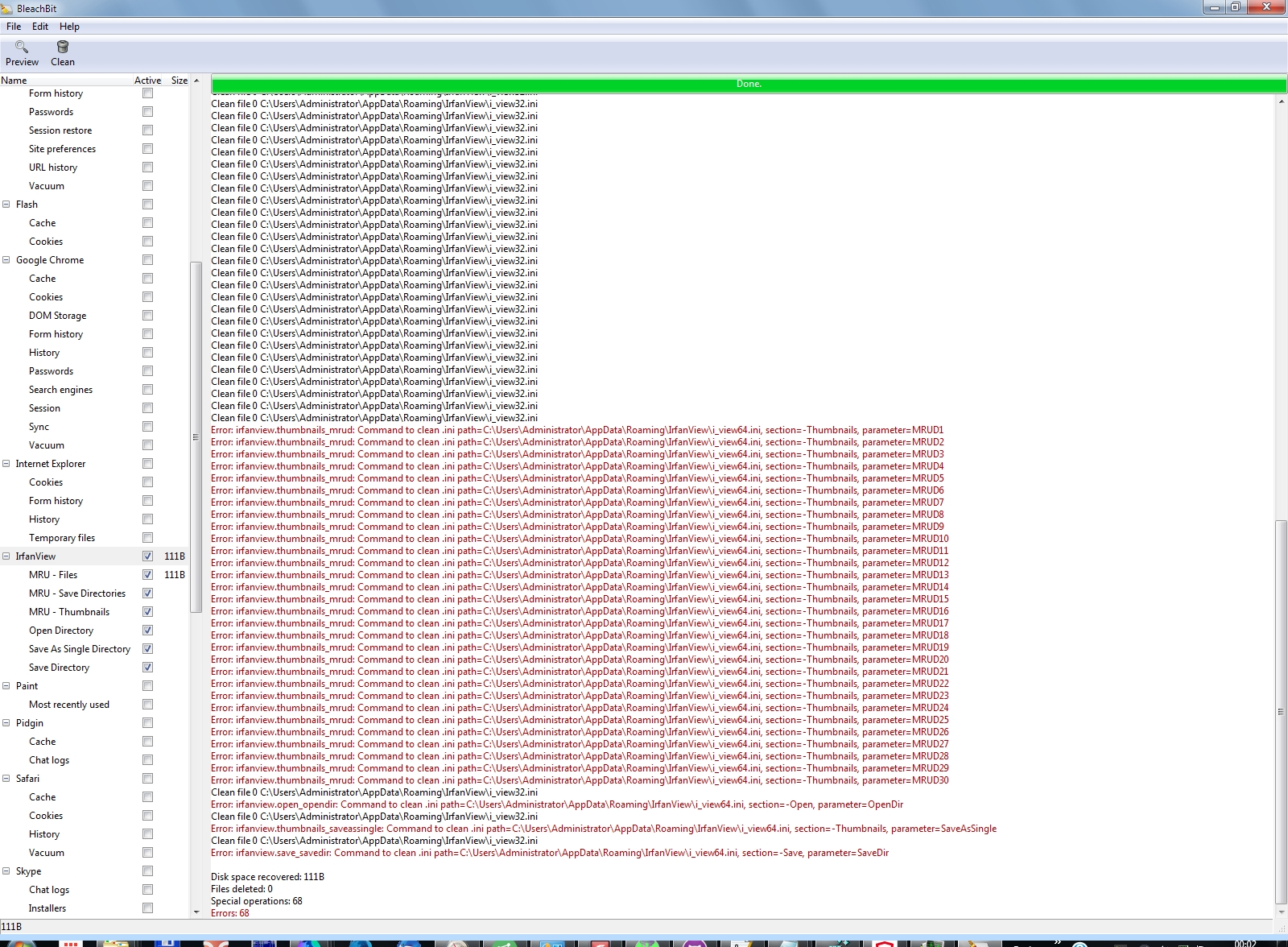Screen dimensions: 1288x947
Task: Click the error line ending in MRUD30
Action: pos(580,780)
